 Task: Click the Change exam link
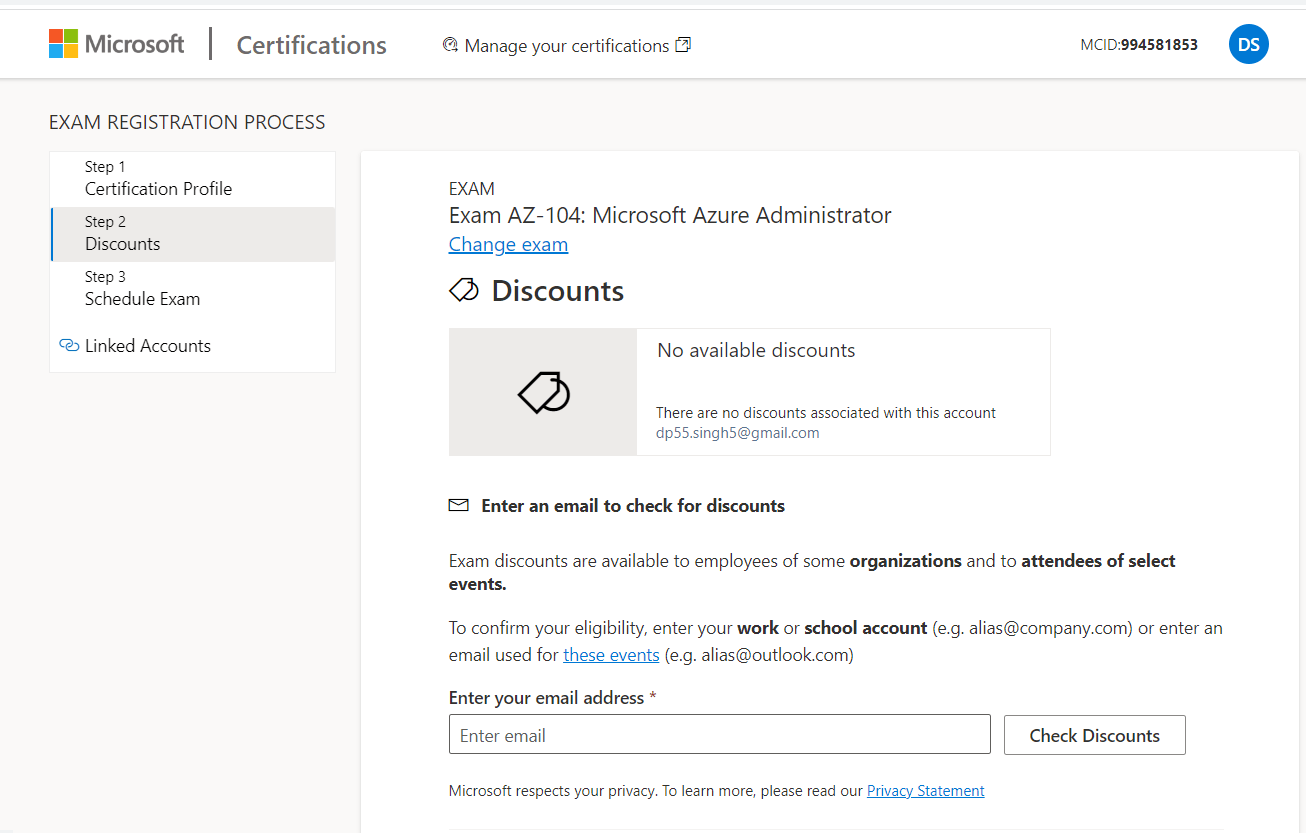tap(508, 244)
